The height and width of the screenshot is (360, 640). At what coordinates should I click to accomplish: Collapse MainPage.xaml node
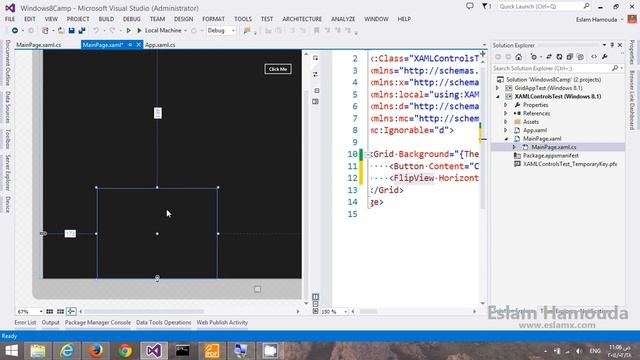(505, 139)
